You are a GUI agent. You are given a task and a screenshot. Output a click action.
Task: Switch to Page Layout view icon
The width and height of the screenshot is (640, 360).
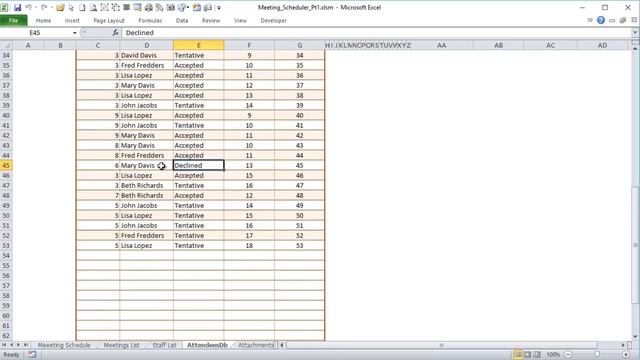point(527,355)
